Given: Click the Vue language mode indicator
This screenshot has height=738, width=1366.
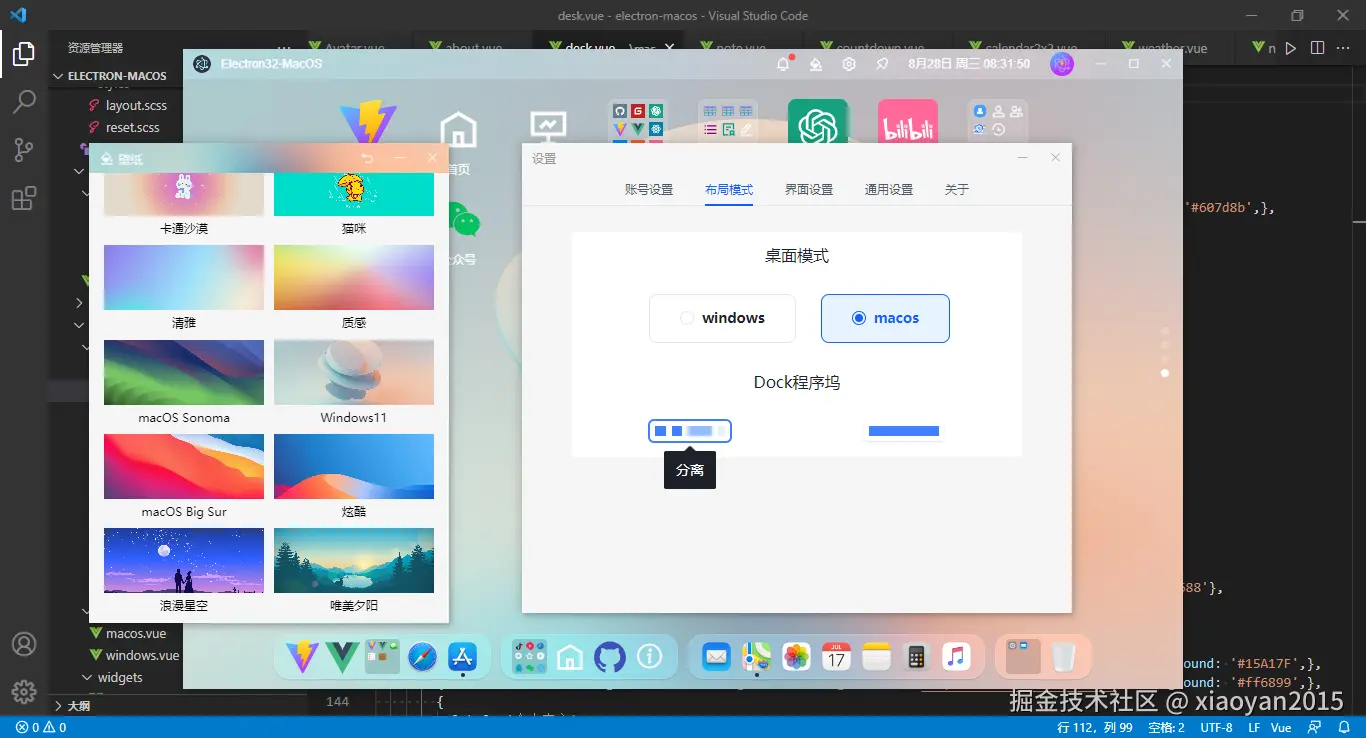Looking at the screenshot, I should (1280, 728).
